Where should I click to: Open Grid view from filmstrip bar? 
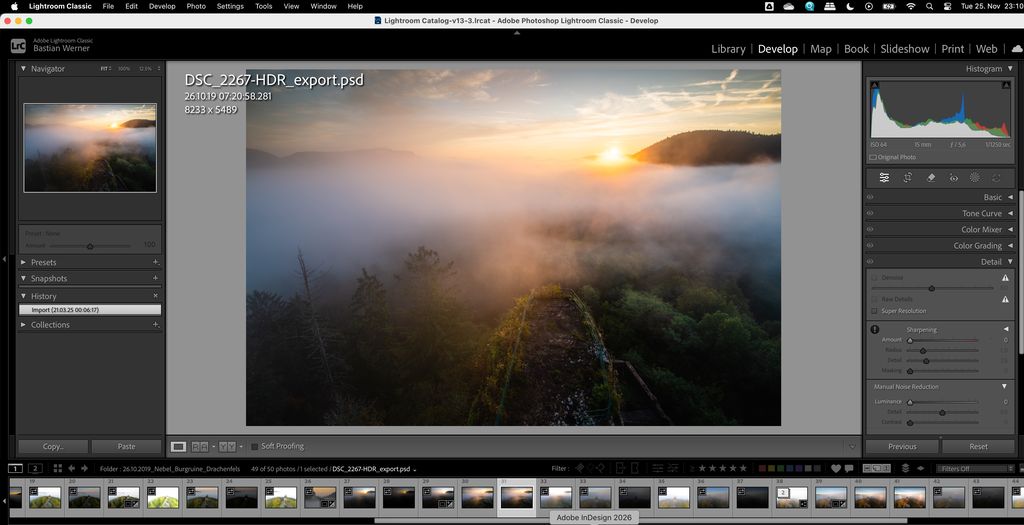[x=57, y=468]
